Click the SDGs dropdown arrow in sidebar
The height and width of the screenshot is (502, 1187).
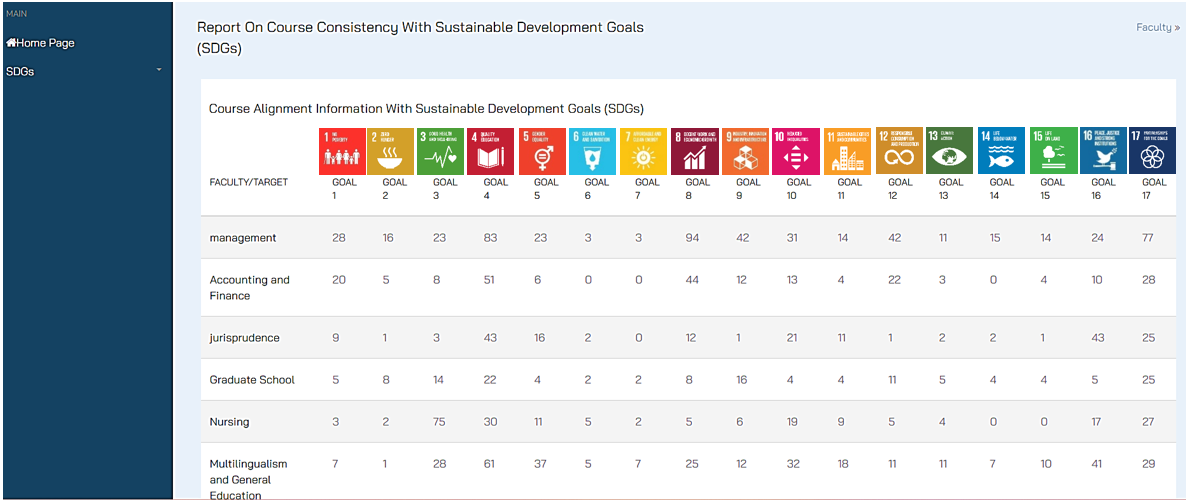(x=159, y=70)
